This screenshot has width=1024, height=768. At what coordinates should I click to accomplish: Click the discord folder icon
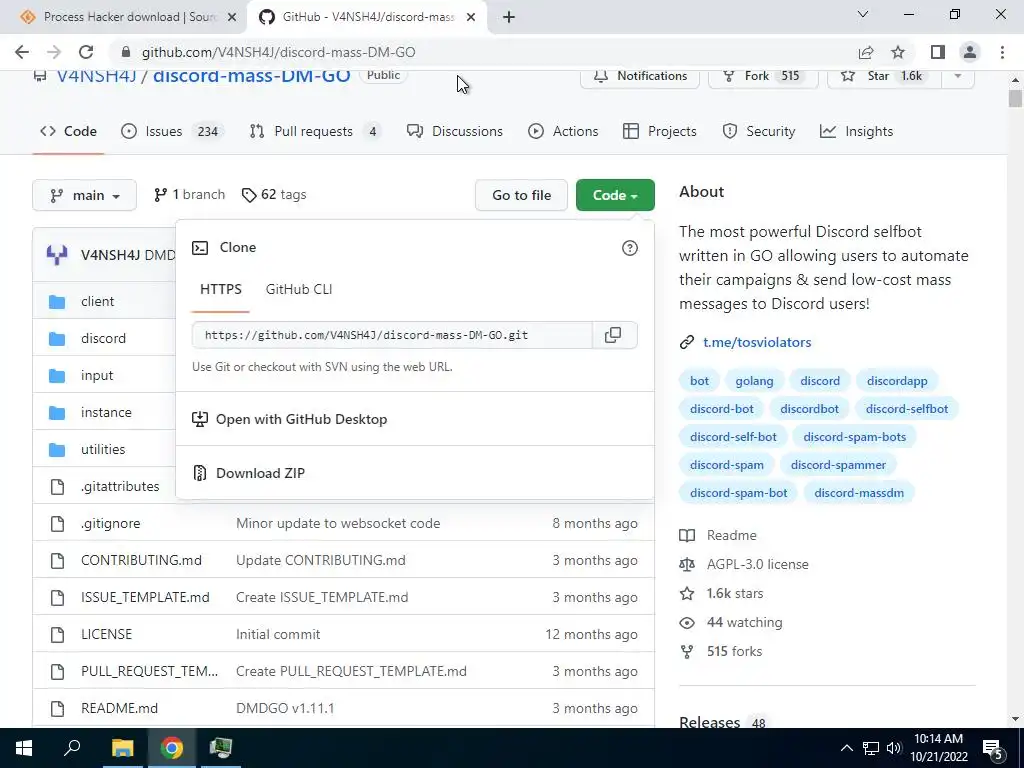[57, 339]
